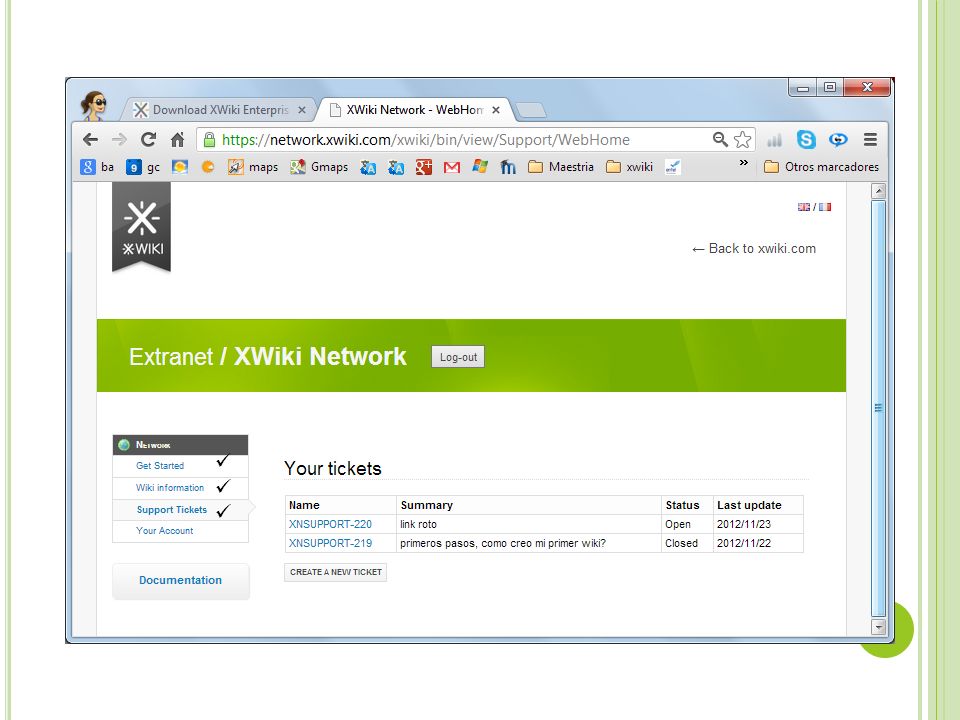Screen dimensions: 960x720
Task: Click the 'link roto' summary cell
Action: (529, 524)
